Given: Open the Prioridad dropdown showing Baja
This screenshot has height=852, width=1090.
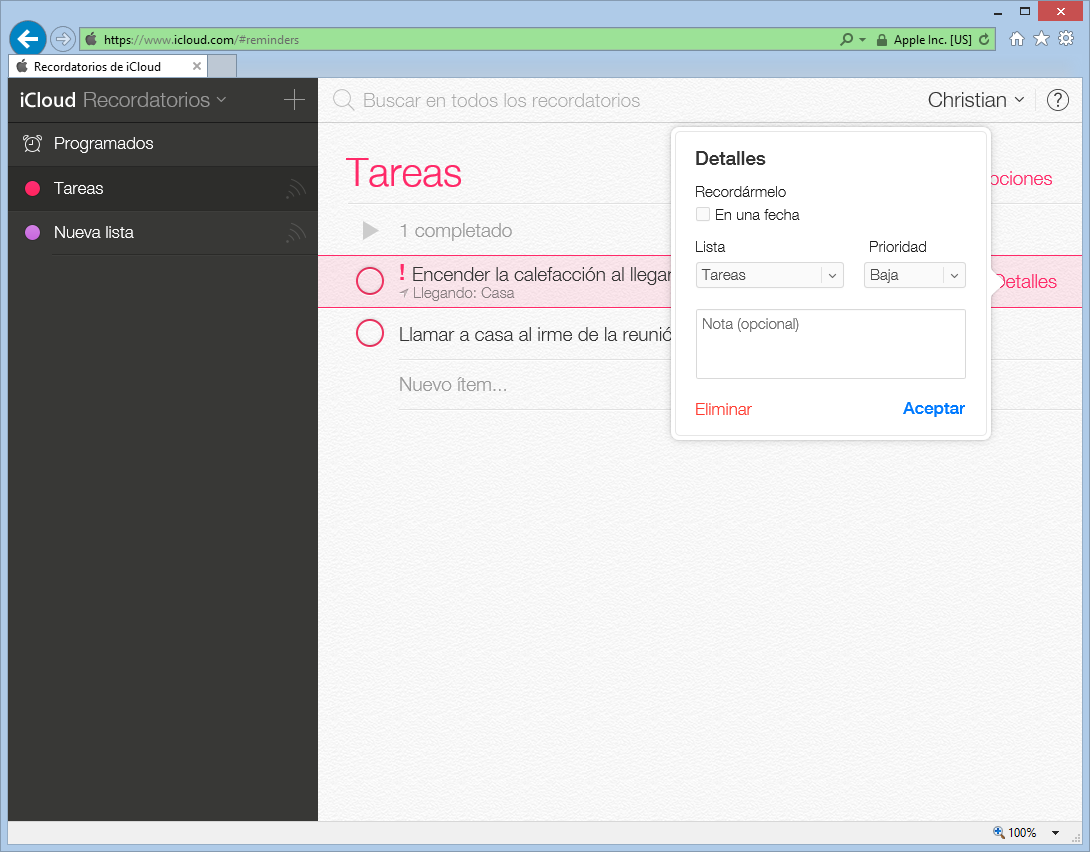Looking at the screenshot, I should [x=915, y=275].
